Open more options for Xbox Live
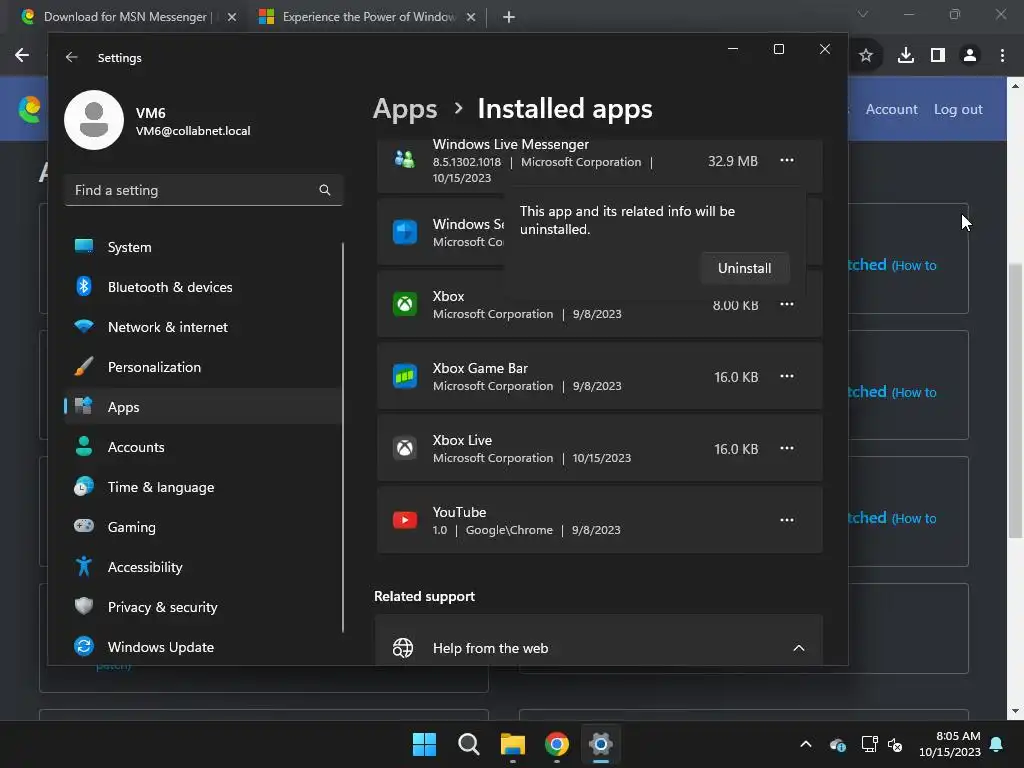This screenshot has width=1024, height=768. click(x=786, y=448)
